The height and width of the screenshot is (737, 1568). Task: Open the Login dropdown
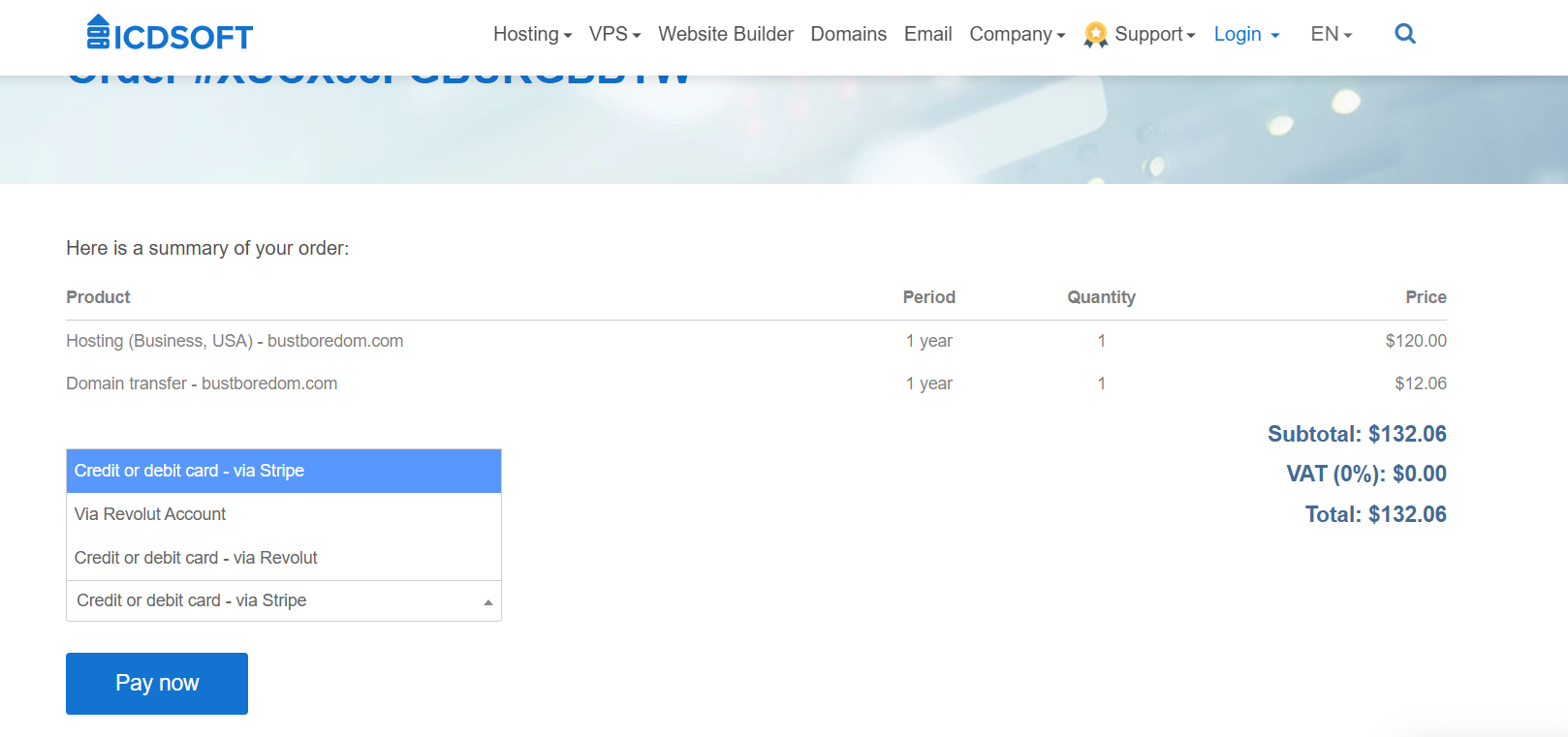click(1246, 34)
